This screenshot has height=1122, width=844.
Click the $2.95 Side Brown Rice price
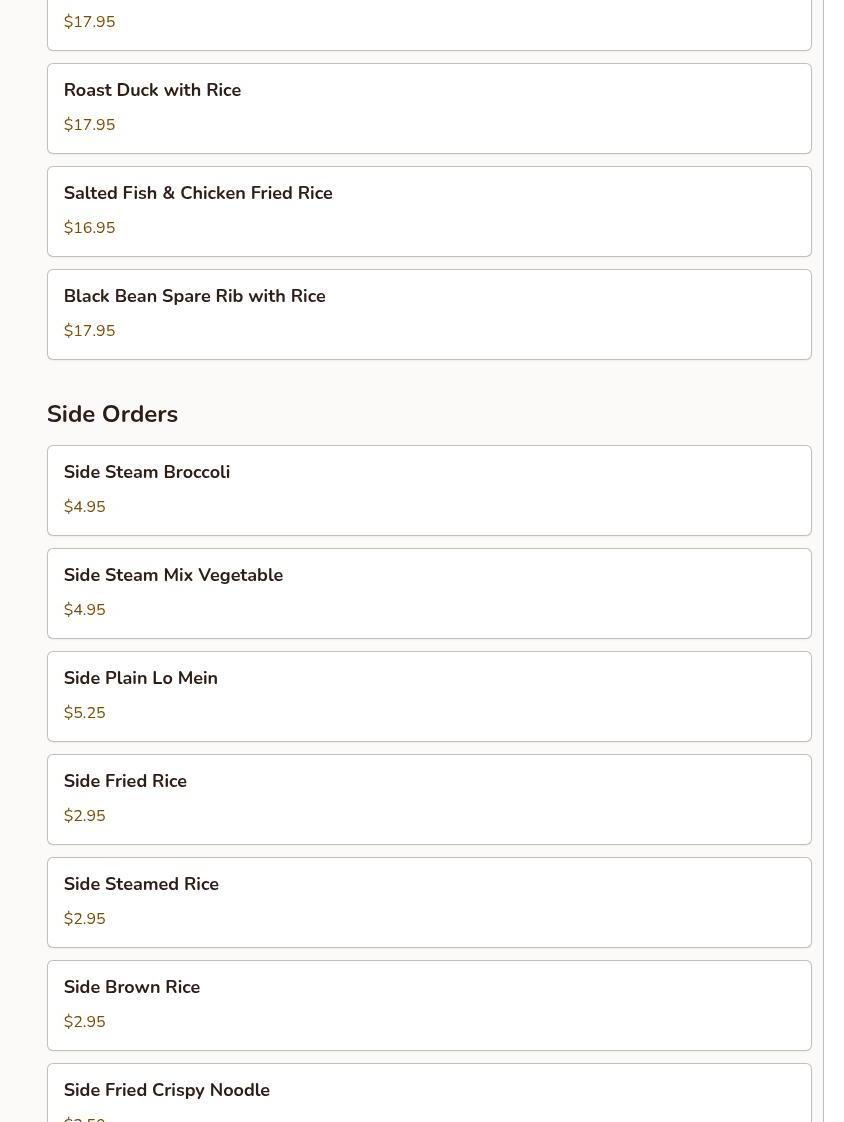pos(84,1022)
